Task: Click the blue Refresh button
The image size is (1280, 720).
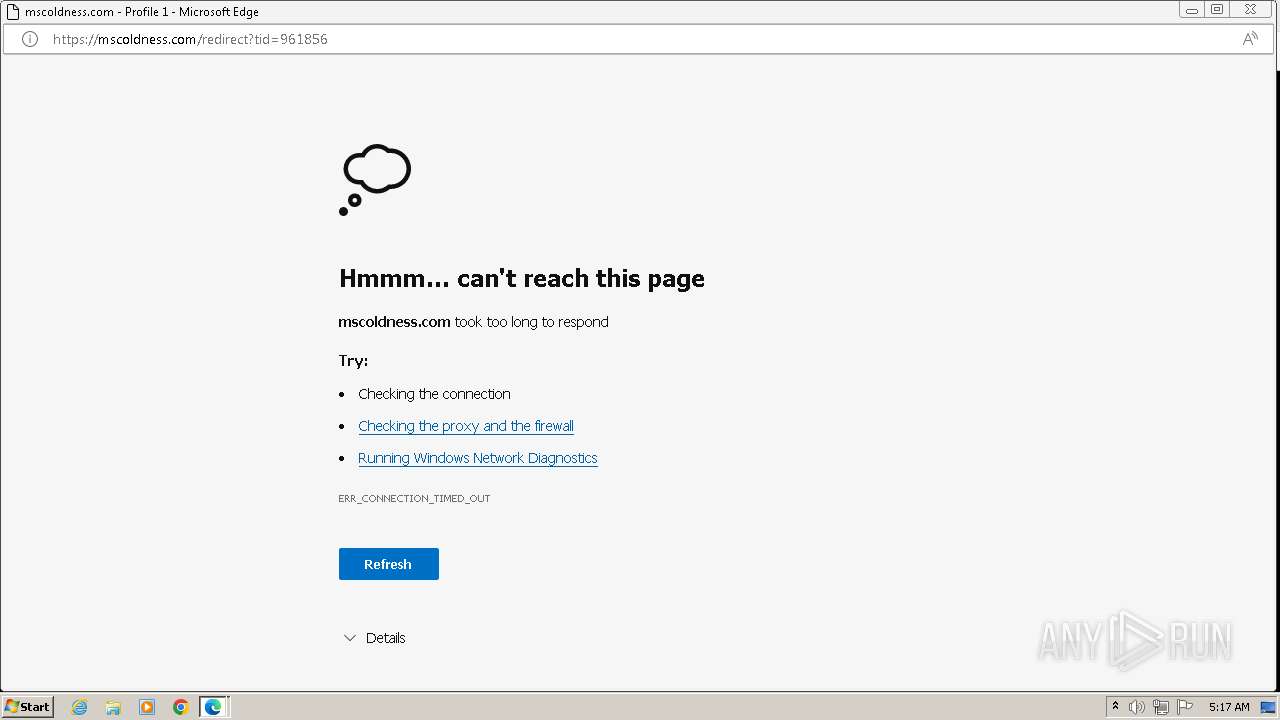Action: pos(388,564)
